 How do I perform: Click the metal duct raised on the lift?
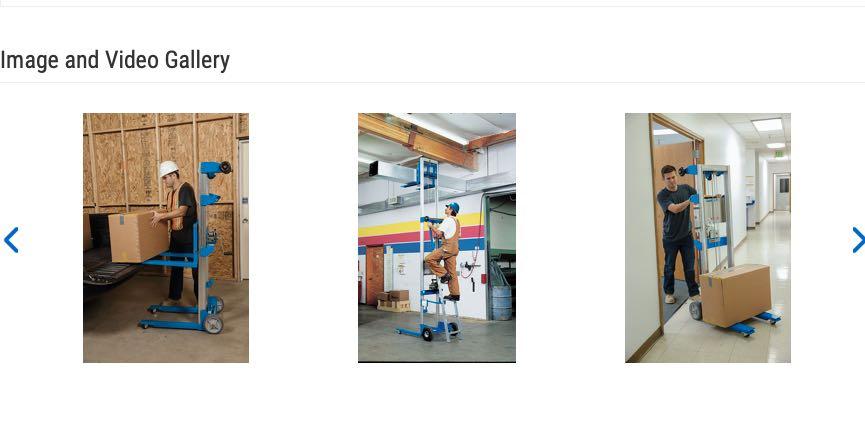point(392,172)
